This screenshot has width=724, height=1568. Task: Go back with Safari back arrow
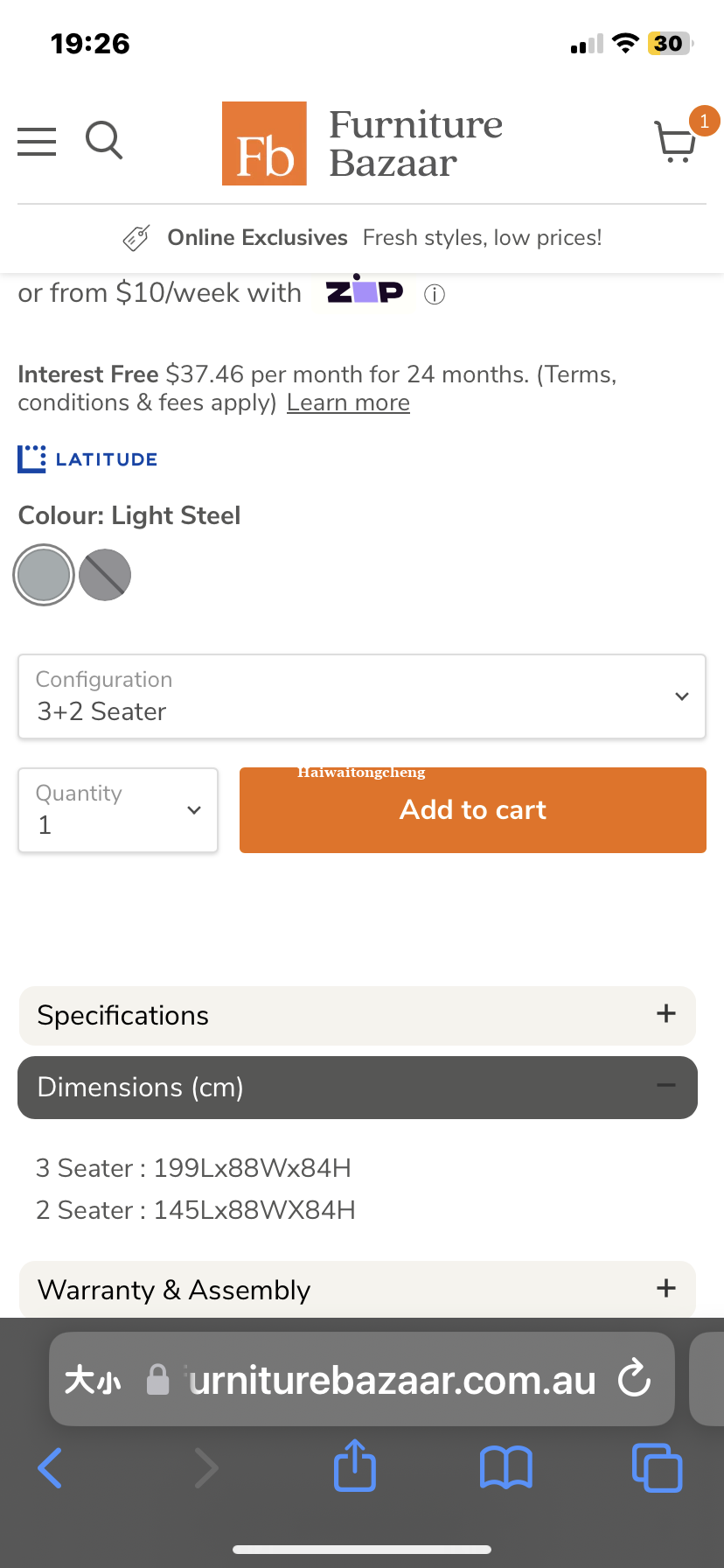coord(50,1467)
